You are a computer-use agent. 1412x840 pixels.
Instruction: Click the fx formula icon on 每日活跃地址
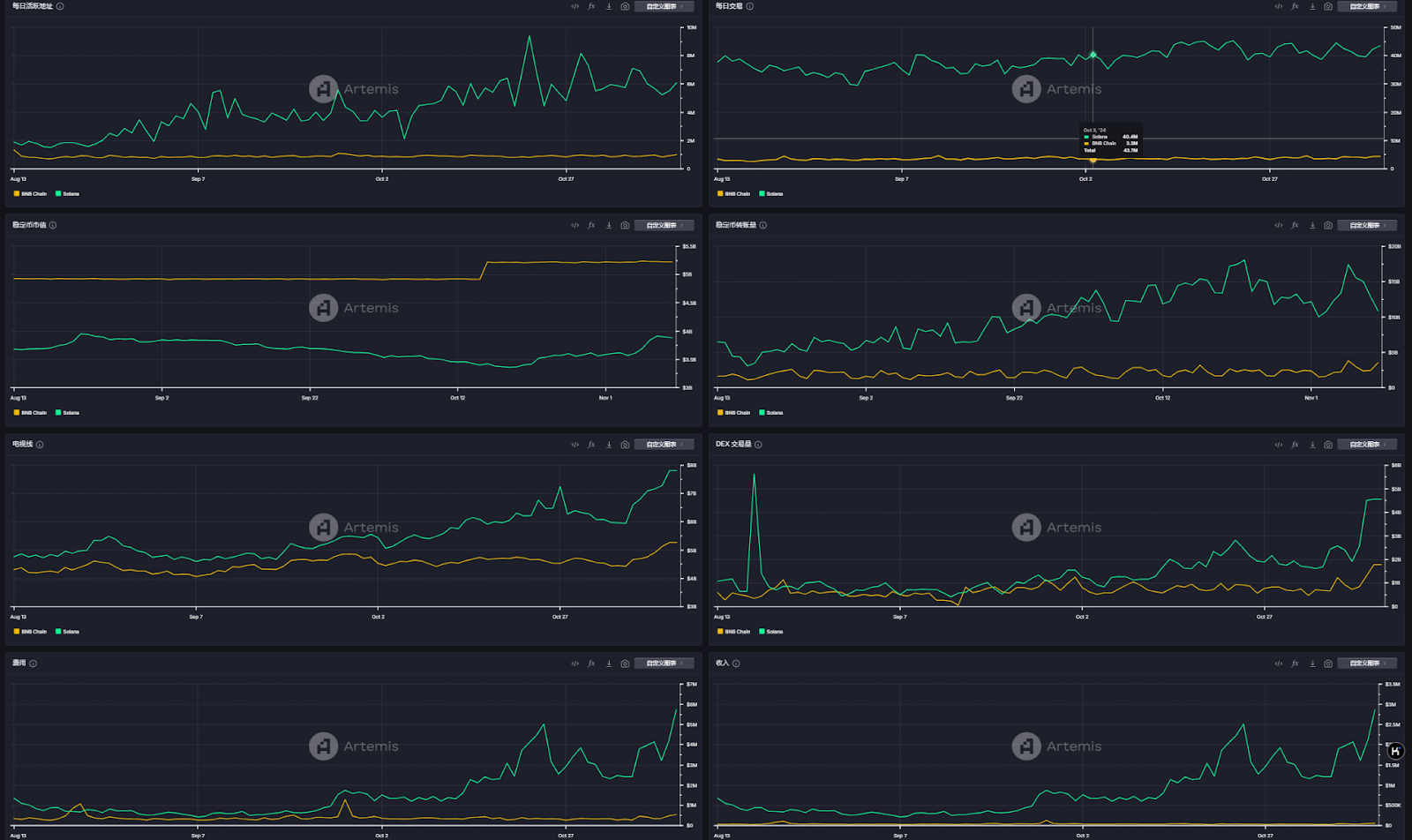tap(591, 6)
